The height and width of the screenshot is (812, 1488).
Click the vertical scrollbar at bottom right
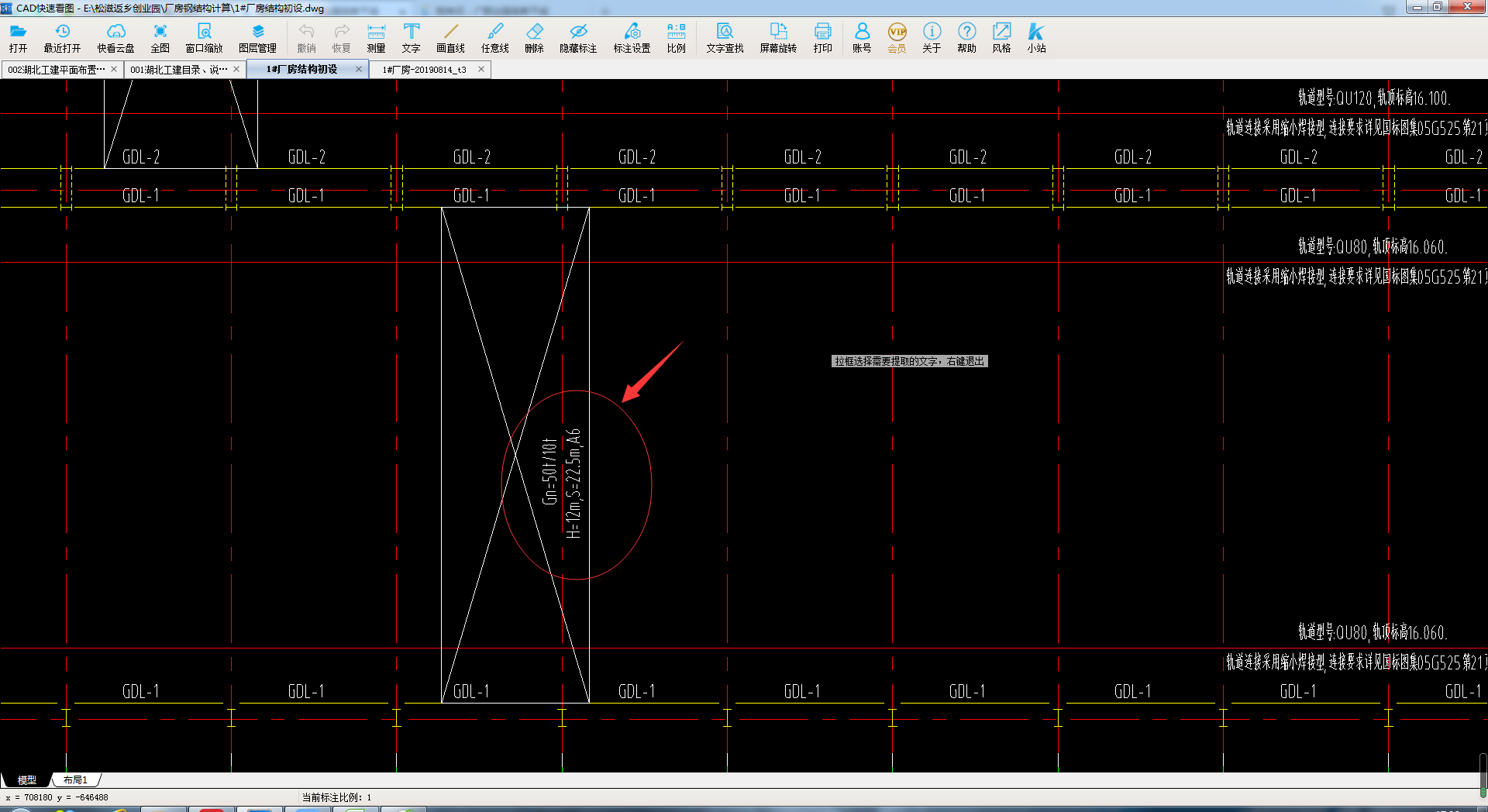coord(1483,775)
